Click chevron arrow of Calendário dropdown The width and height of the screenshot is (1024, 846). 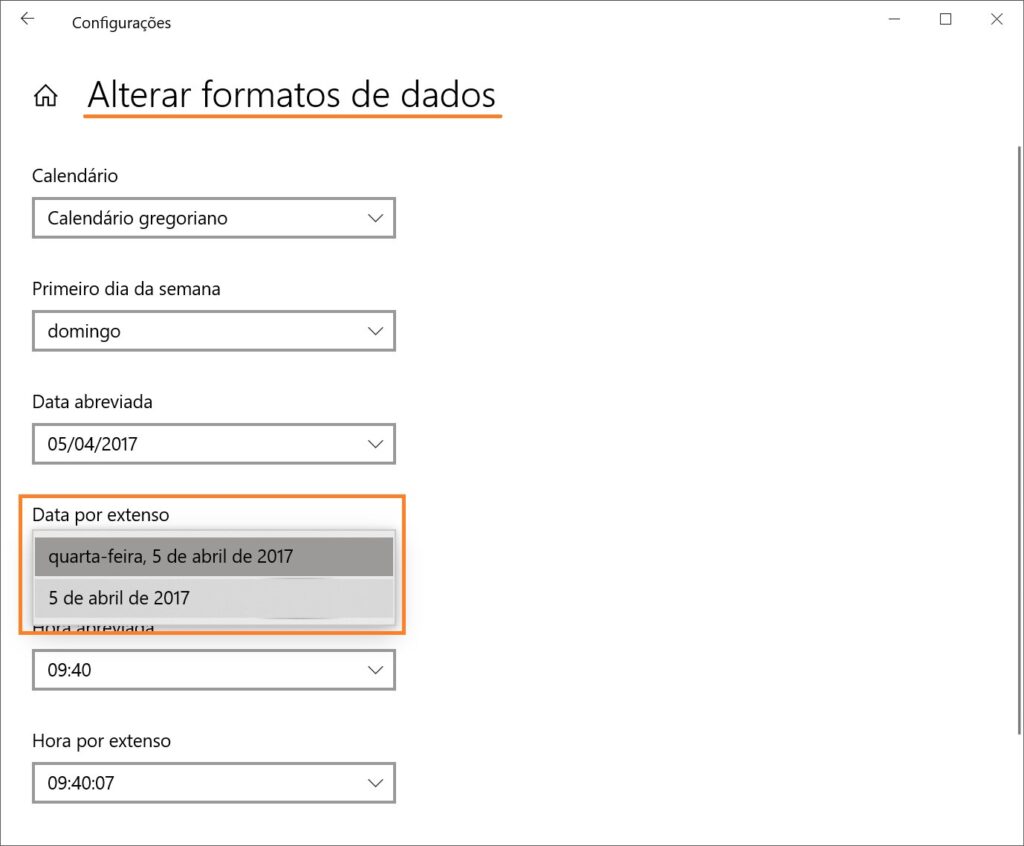375,218
